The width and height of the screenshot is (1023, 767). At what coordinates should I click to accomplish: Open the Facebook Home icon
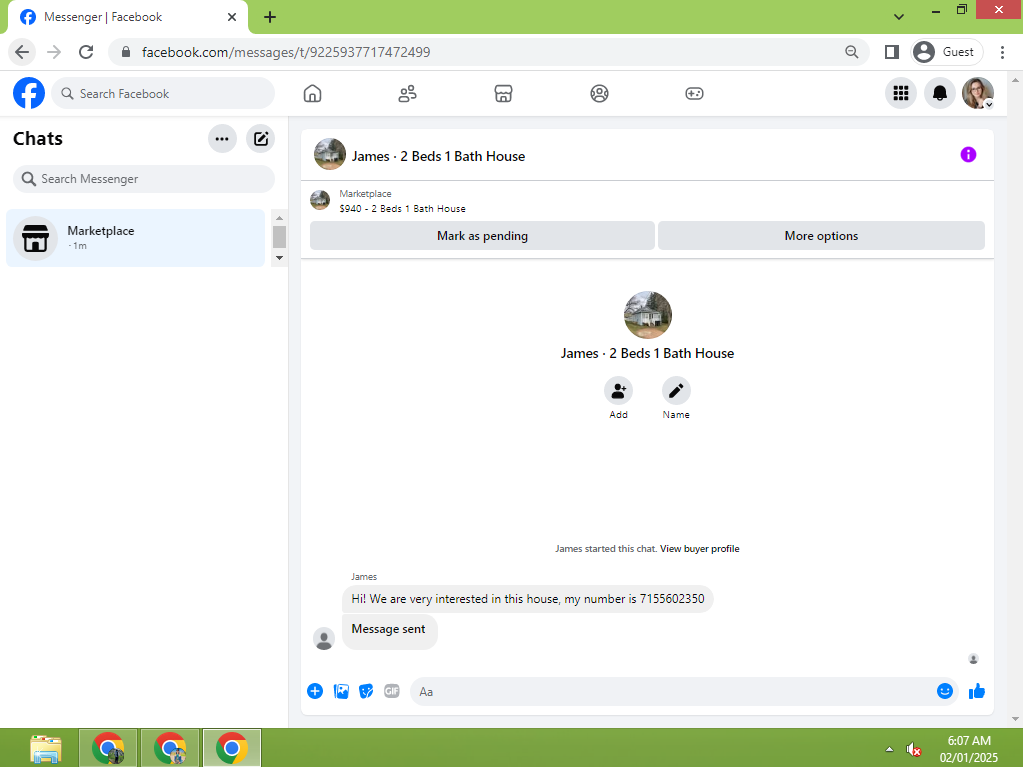pos(313,93)
